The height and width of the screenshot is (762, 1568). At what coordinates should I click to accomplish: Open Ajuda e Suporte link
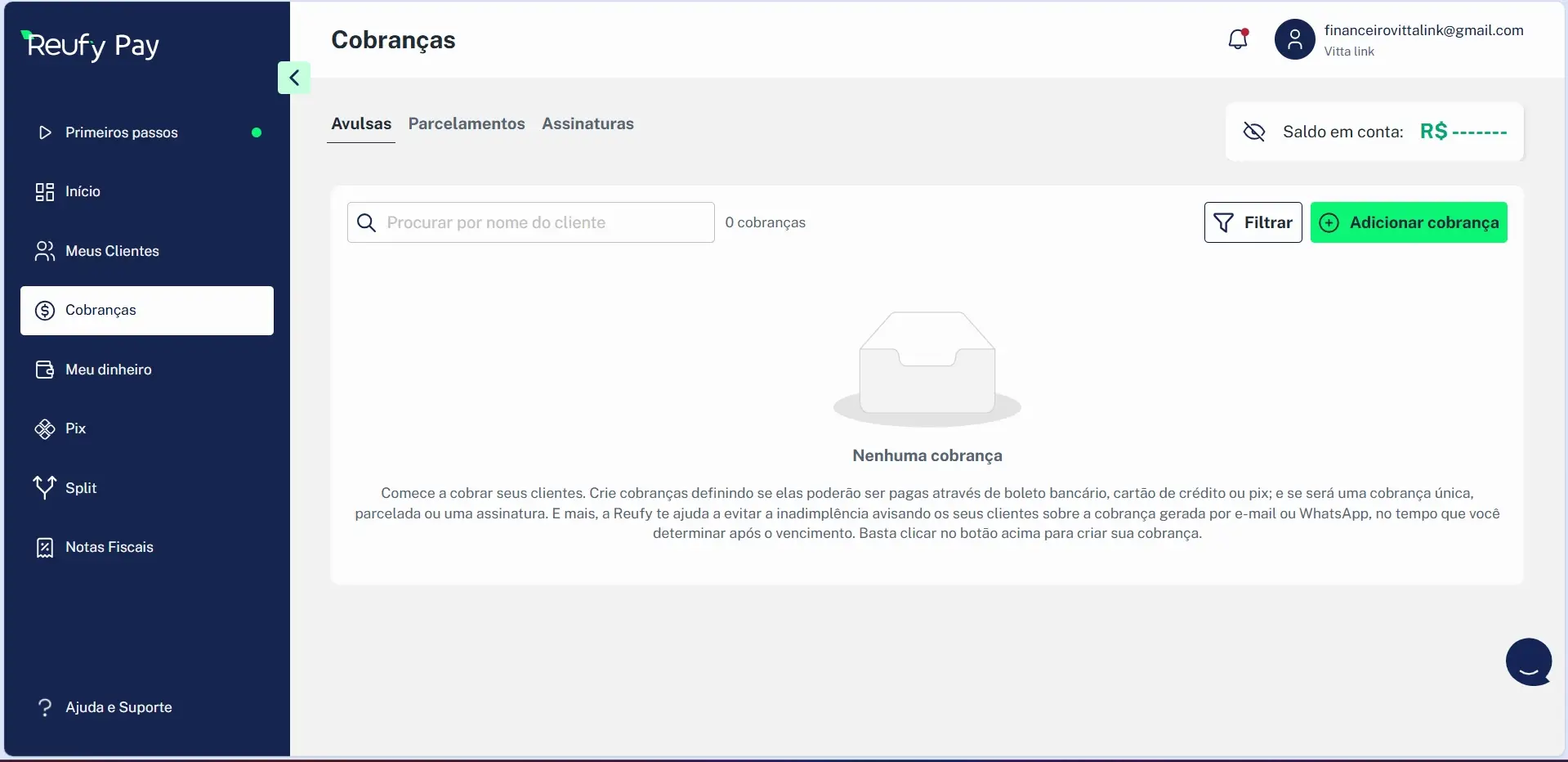coord(118,707)
